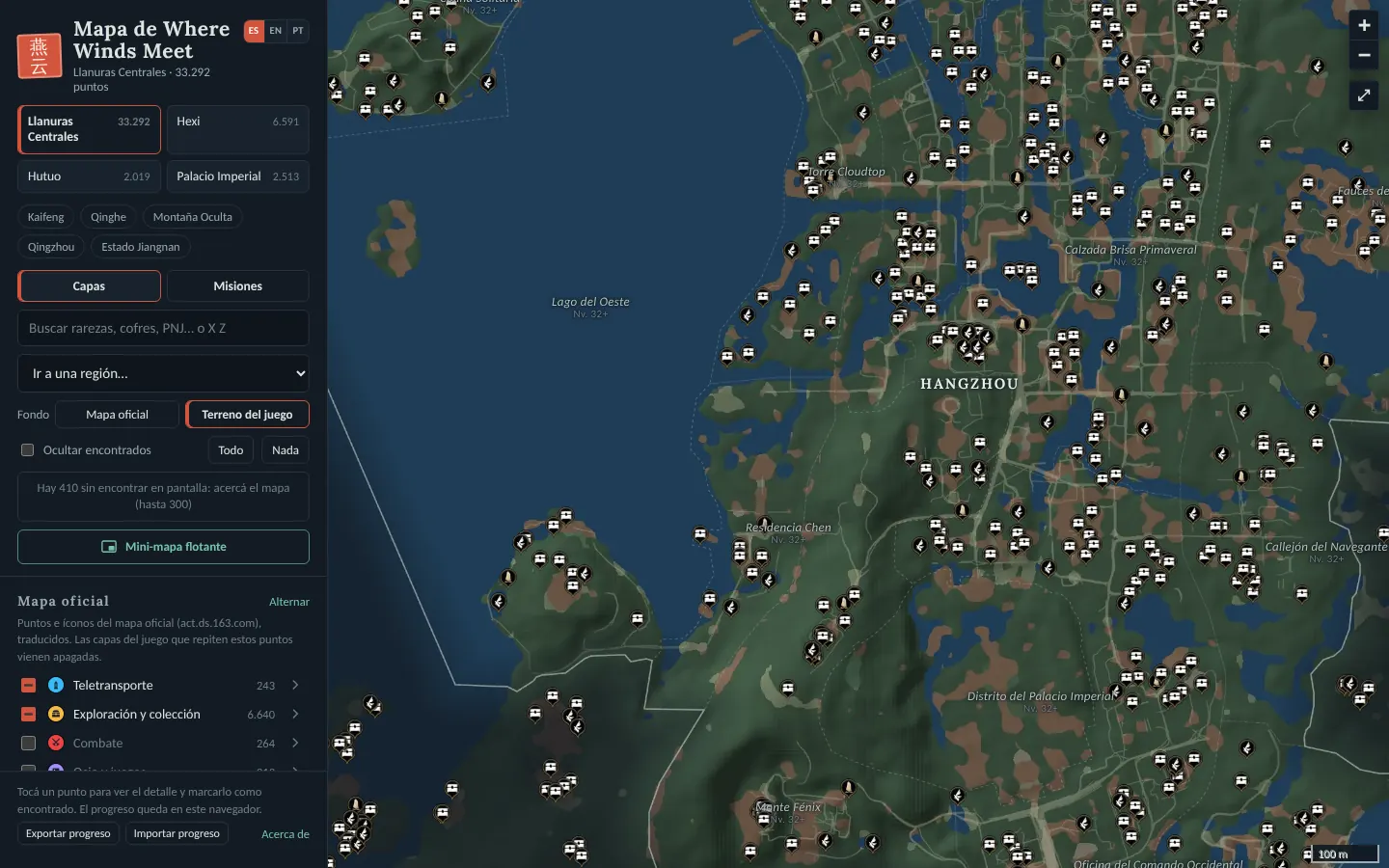The width and height of the screenshot is (1389, 868).
Task: Enable the Combate layer checkbox
Action: [28, 743]
